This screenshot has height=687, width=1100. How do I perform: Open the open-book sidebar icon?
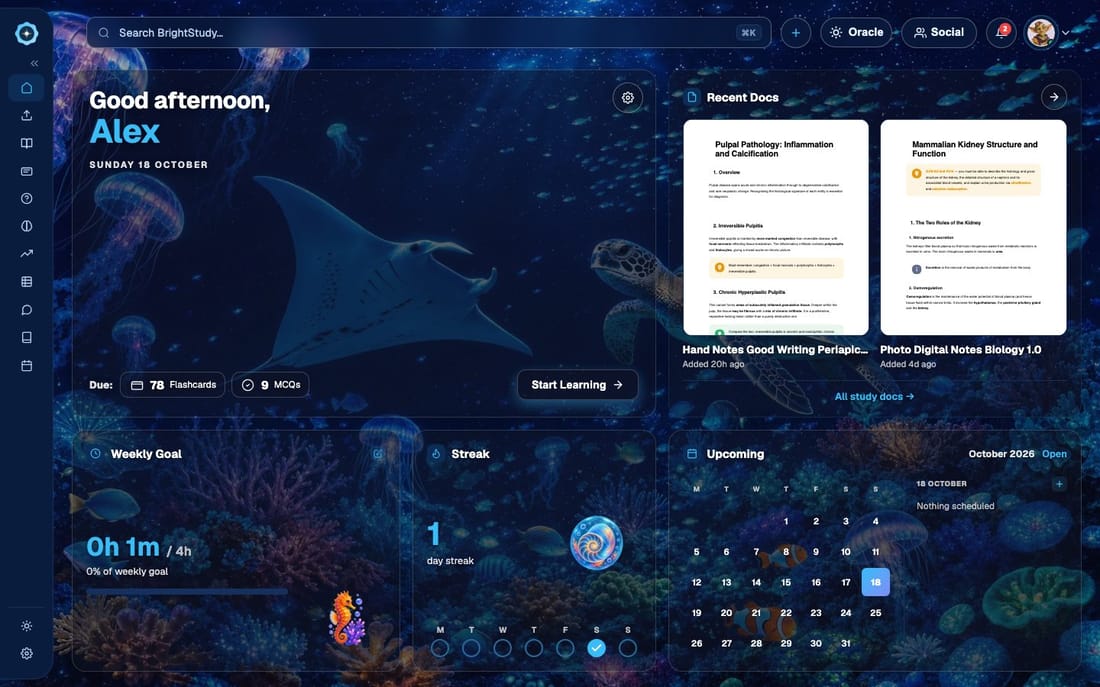click(27, 143)
